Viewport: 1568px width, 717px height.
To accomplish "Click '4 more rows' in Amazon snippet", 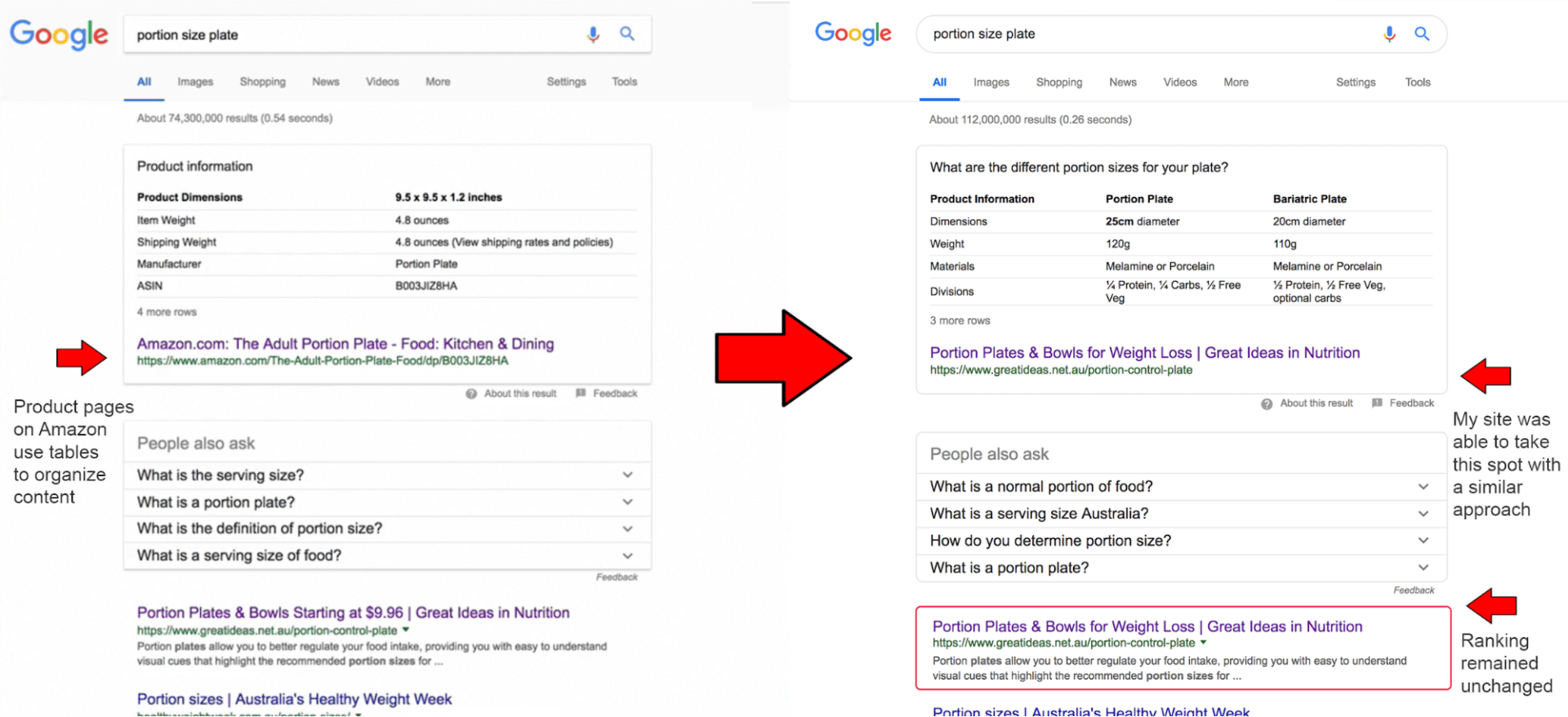I will (x=167, y=312).
